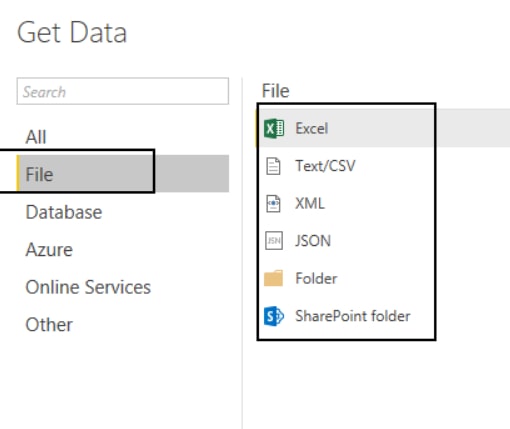510x429 pixels.
Task: Open the Database category
Action: pyautogui.click(x=64, y=212)
